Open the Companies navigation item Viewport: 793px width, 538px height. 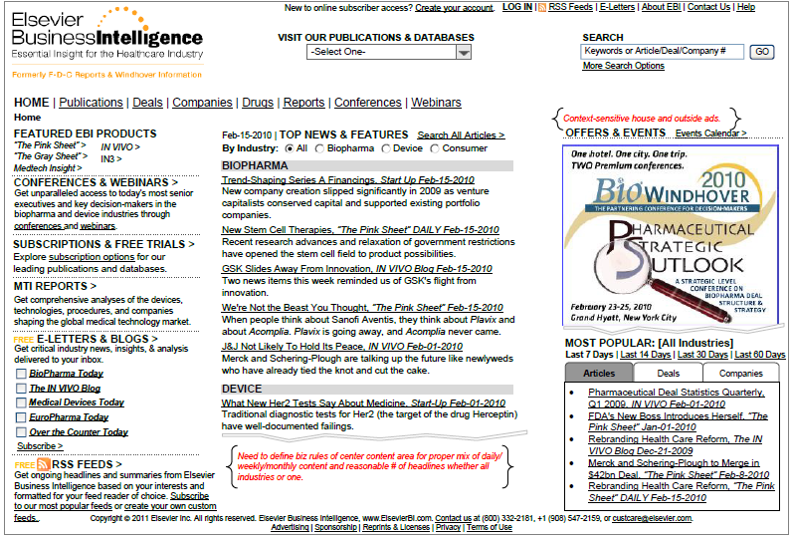[202, 103]
